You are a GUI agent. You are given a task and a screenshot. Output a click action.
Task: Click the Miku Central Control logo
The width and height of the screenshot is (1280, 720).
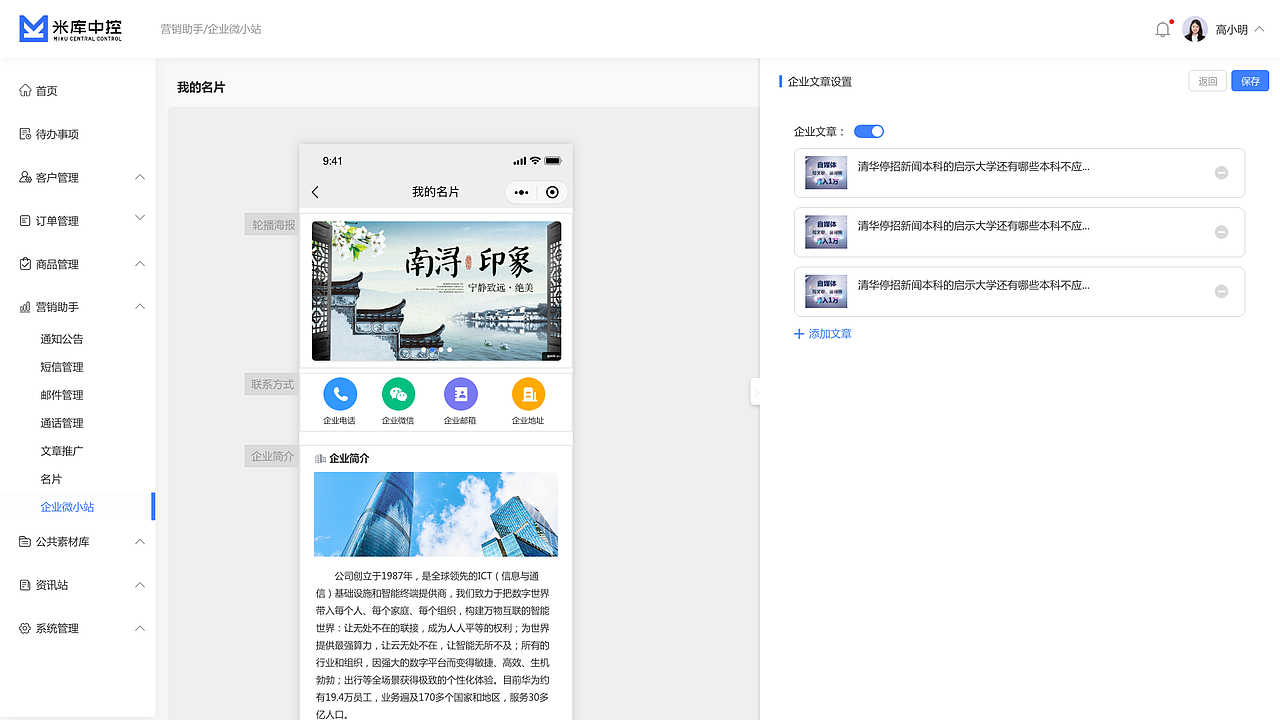click(71, 29)
